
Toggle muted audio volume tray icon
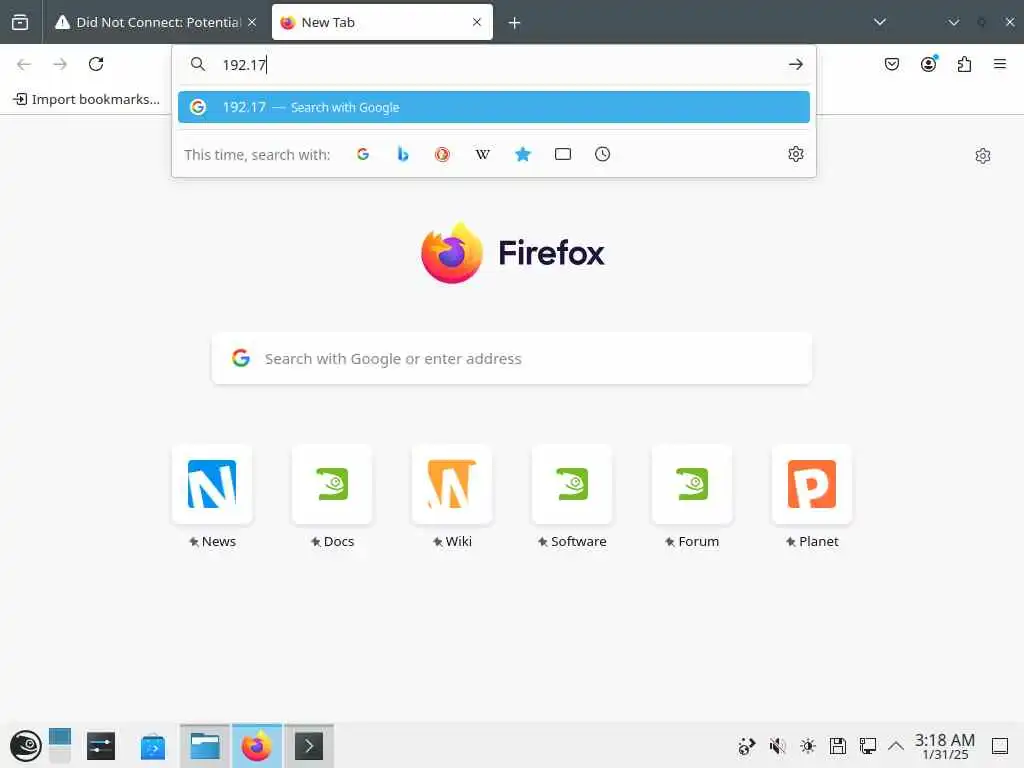click(777, 746)
